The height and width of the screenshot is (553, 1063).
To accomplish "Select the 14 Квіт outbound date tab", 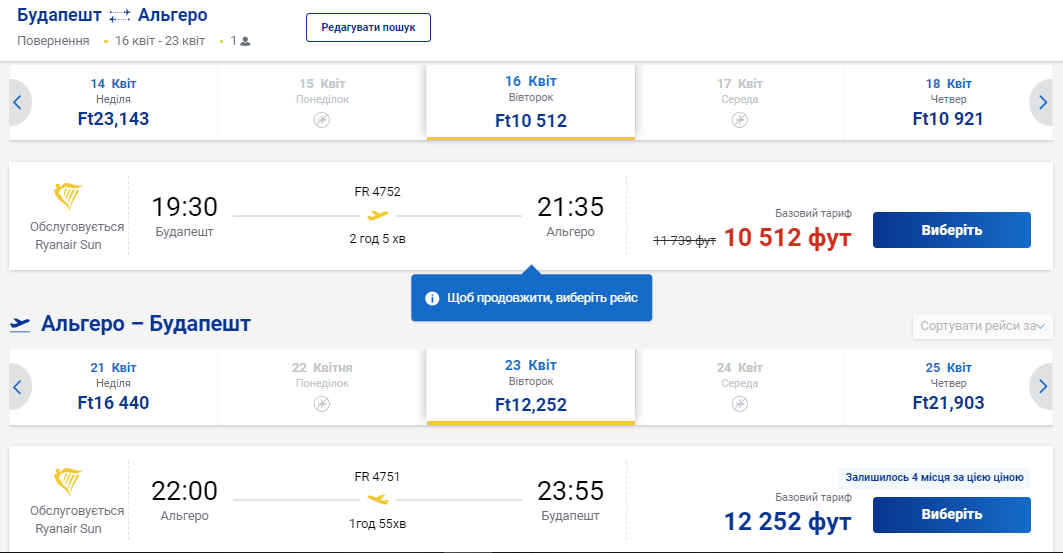I will [x=113, y=103].
